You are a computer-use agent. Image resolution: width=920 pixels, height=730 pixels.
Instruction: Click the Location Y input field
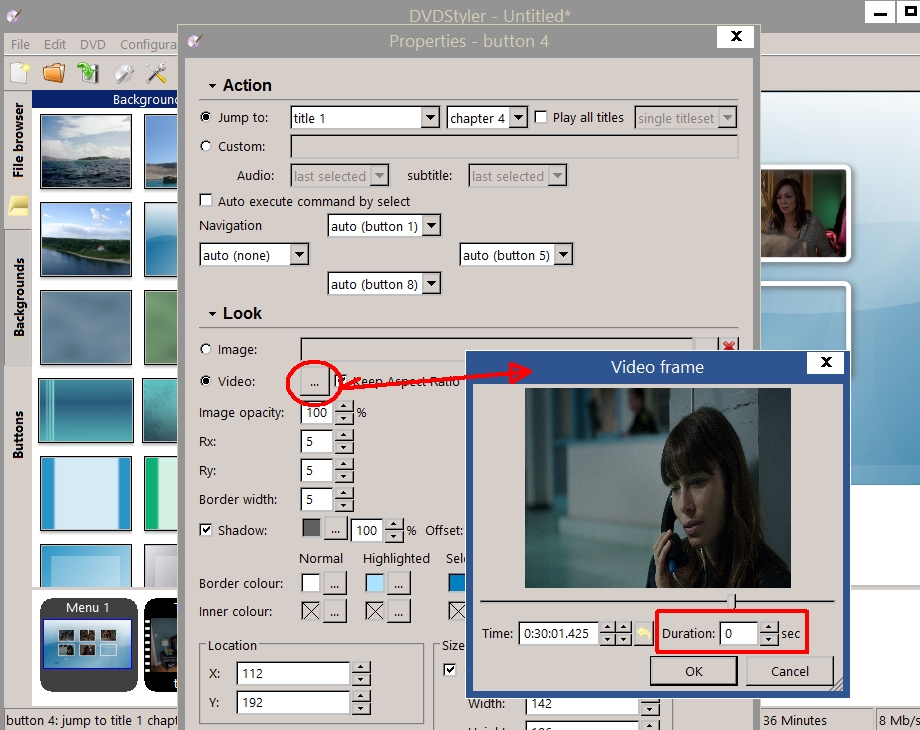click(293, 702)
